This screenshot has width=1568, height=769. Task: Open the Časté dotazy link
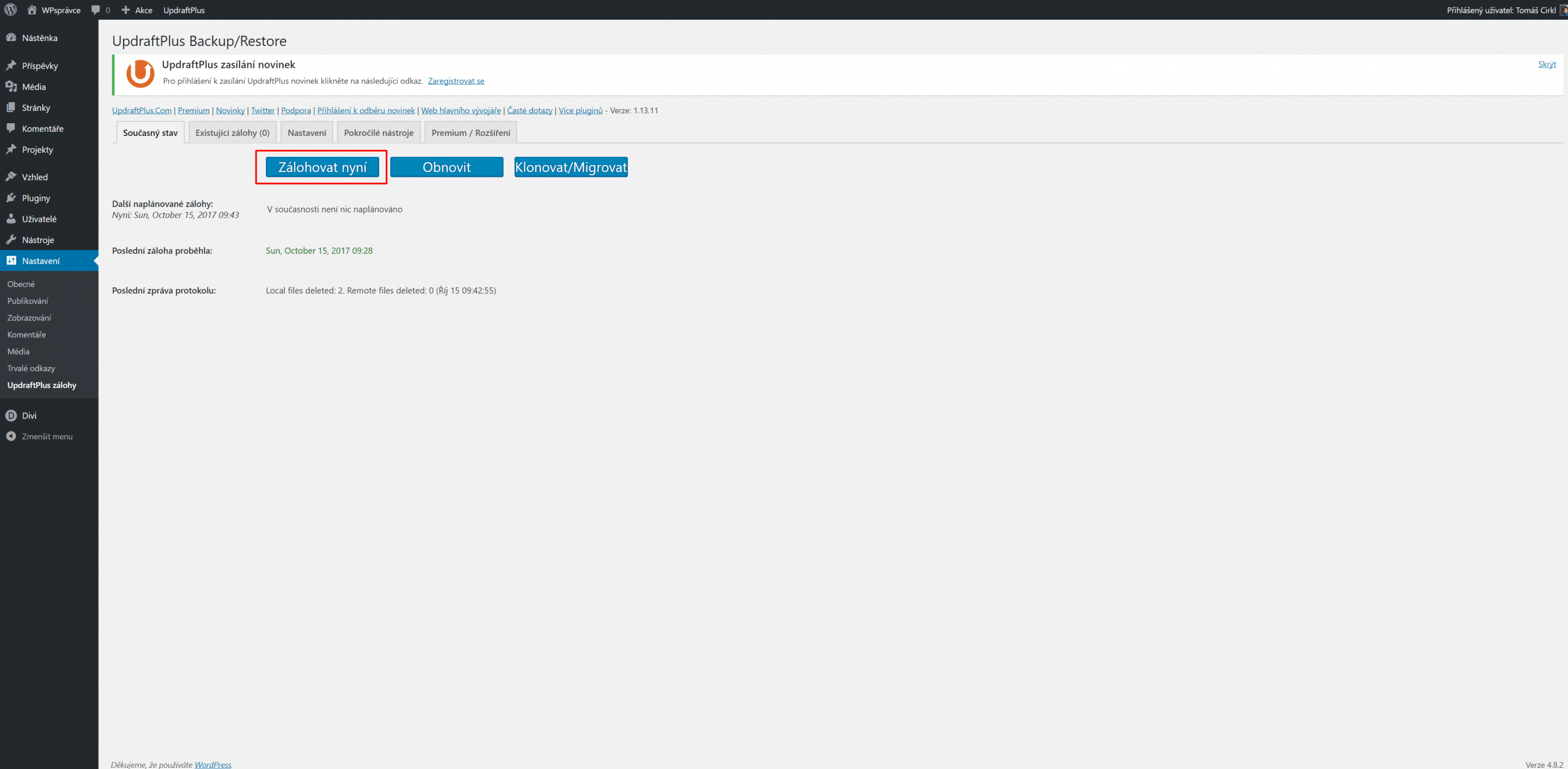530,110
